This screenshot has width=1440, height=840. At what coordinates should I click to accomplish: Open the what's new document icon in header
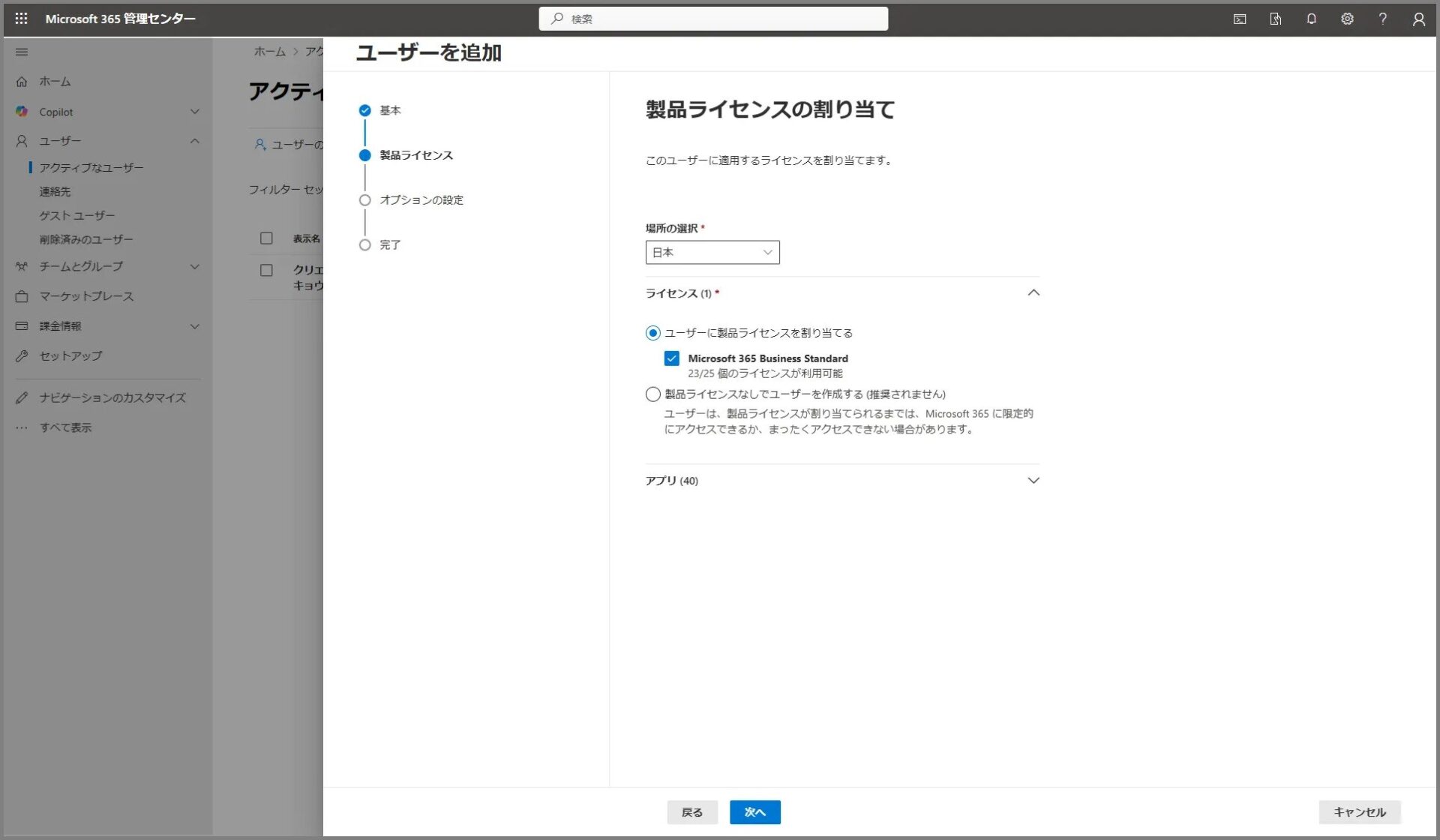(x=1275, y=19)
